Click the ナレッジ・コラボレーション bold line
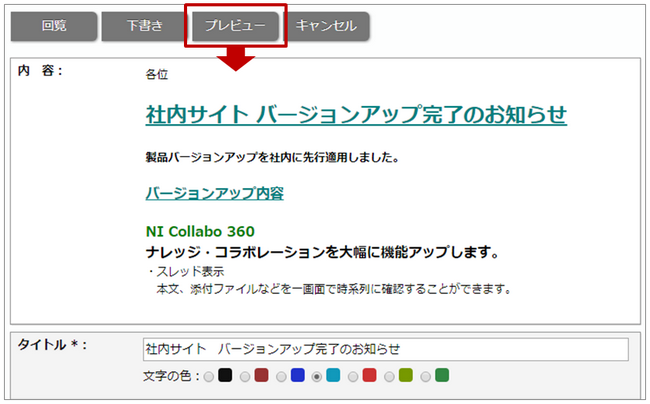 [x=322, y=252]
